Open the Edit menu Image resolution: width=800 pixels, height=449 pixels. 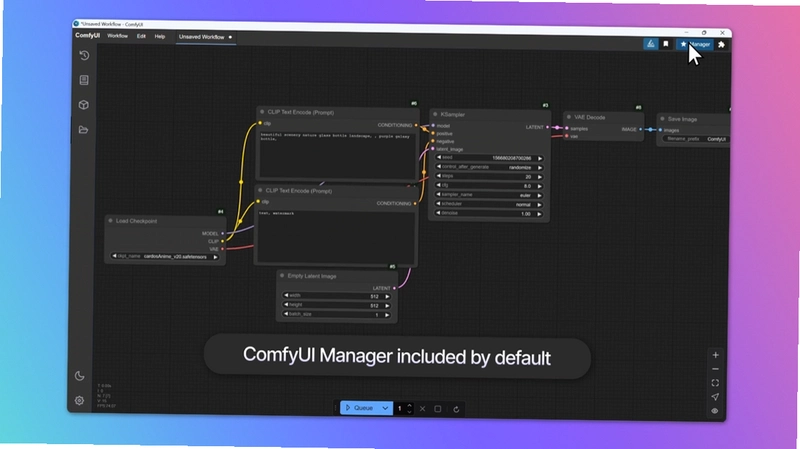coord(141,36)
